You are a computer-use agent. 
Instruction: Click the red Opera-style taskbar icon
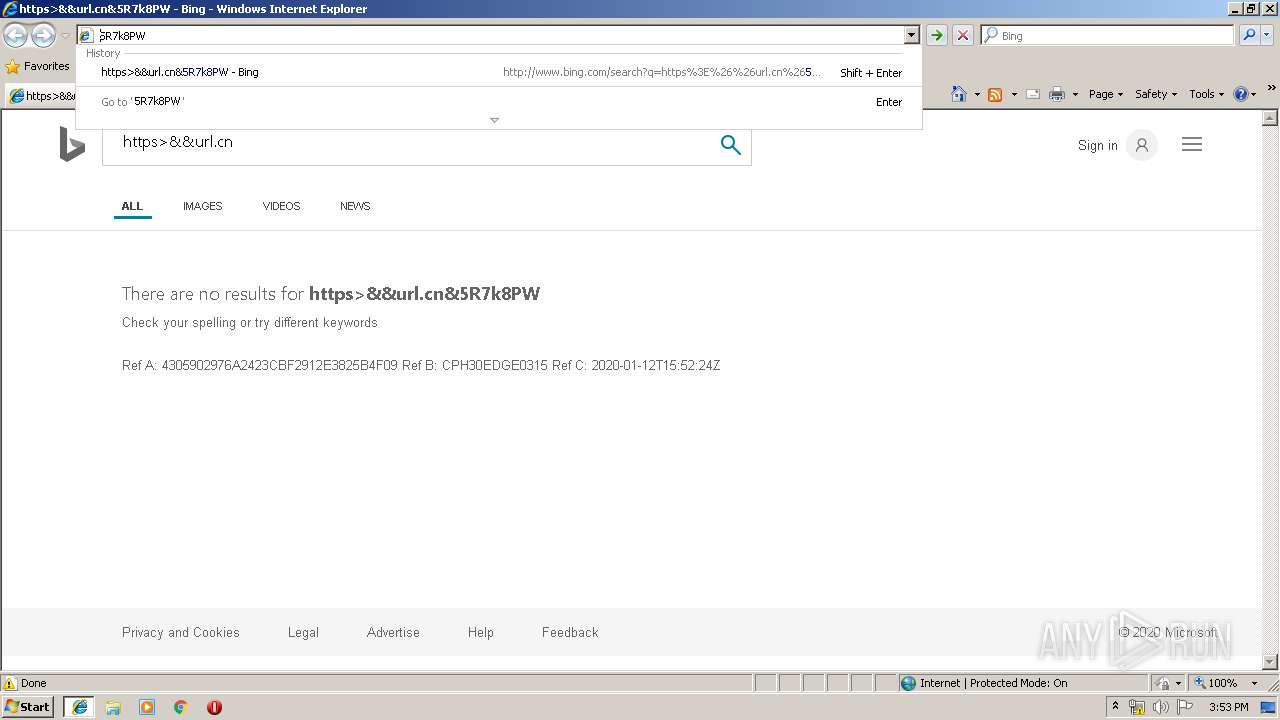point(214,707)
